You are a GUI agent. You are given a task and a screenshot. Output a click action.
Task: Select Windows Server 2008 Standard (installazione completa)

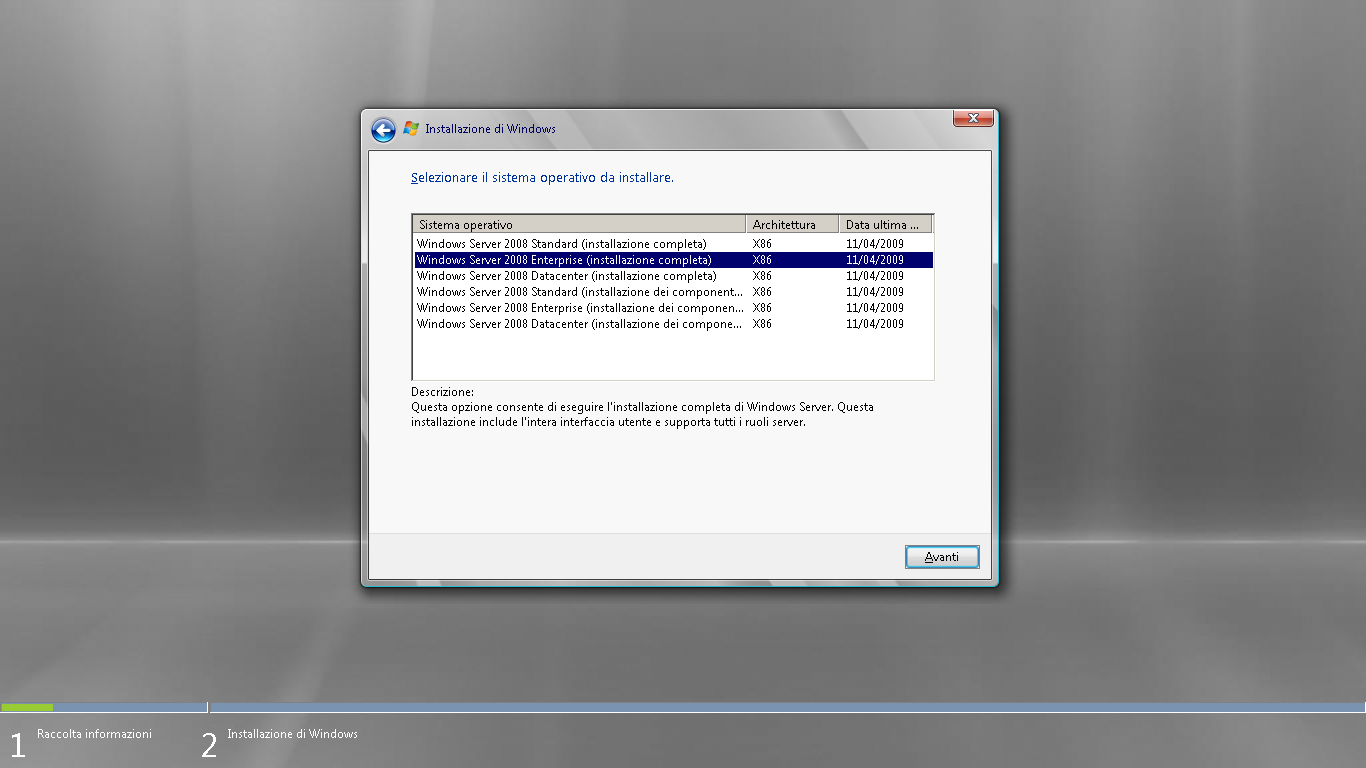coord(673,244)
